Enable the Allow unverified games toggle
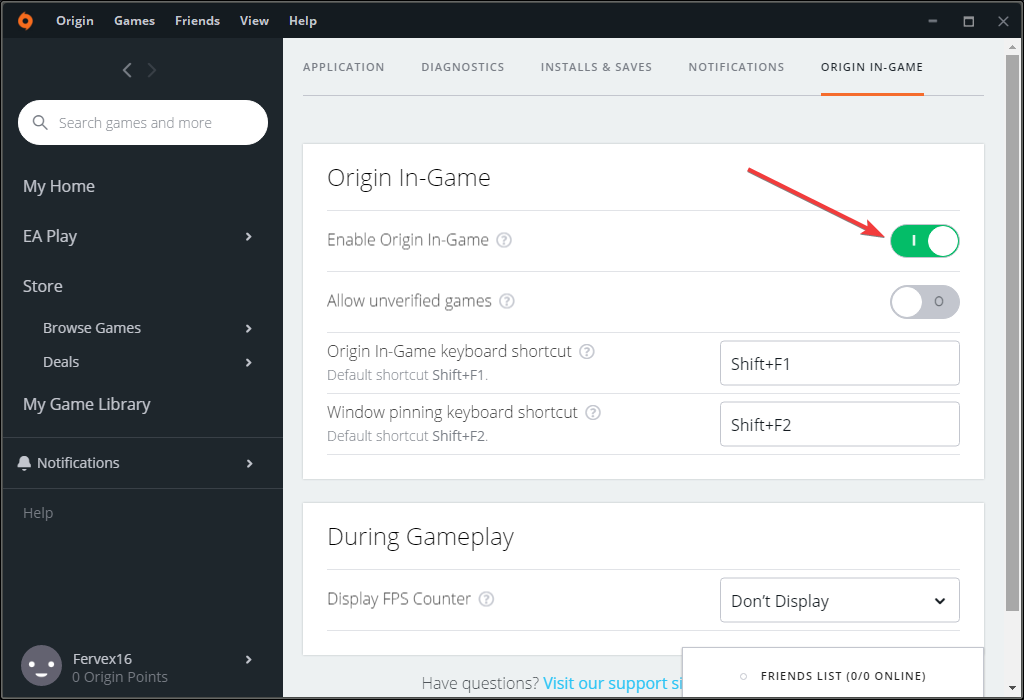This screenshot has width=1024, height=700. [x=924, y=301]
